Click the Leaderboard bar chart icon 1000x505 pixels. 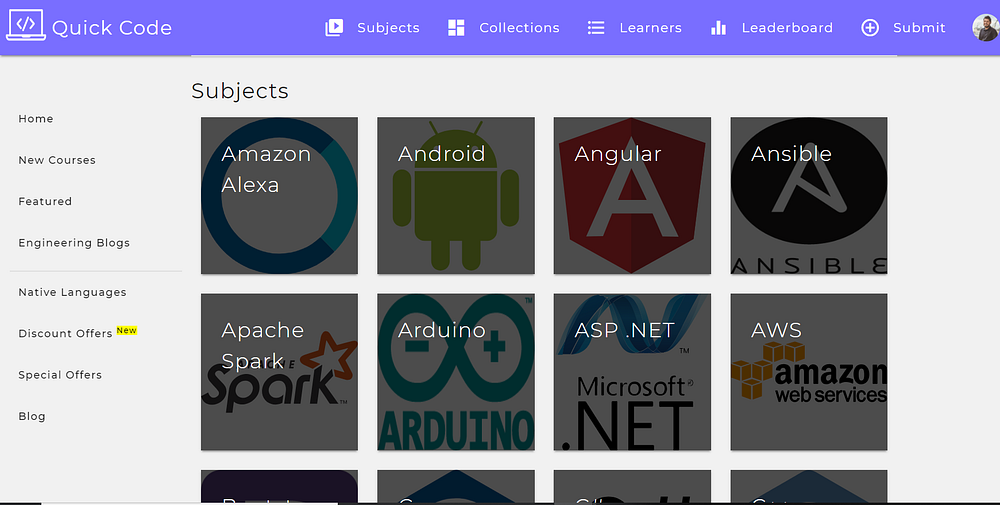[x=718, y=27]
